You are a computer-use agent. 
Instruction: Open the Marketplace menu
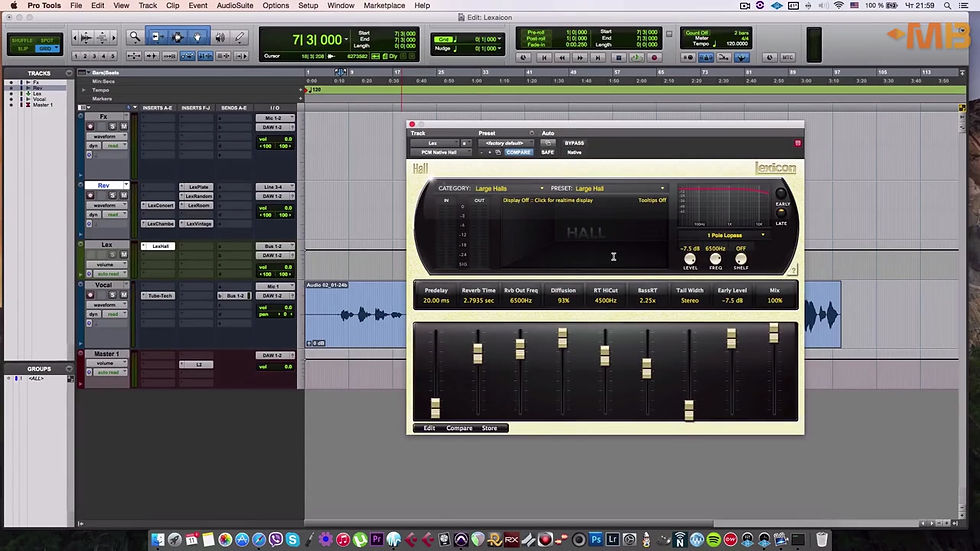point(384,6)
